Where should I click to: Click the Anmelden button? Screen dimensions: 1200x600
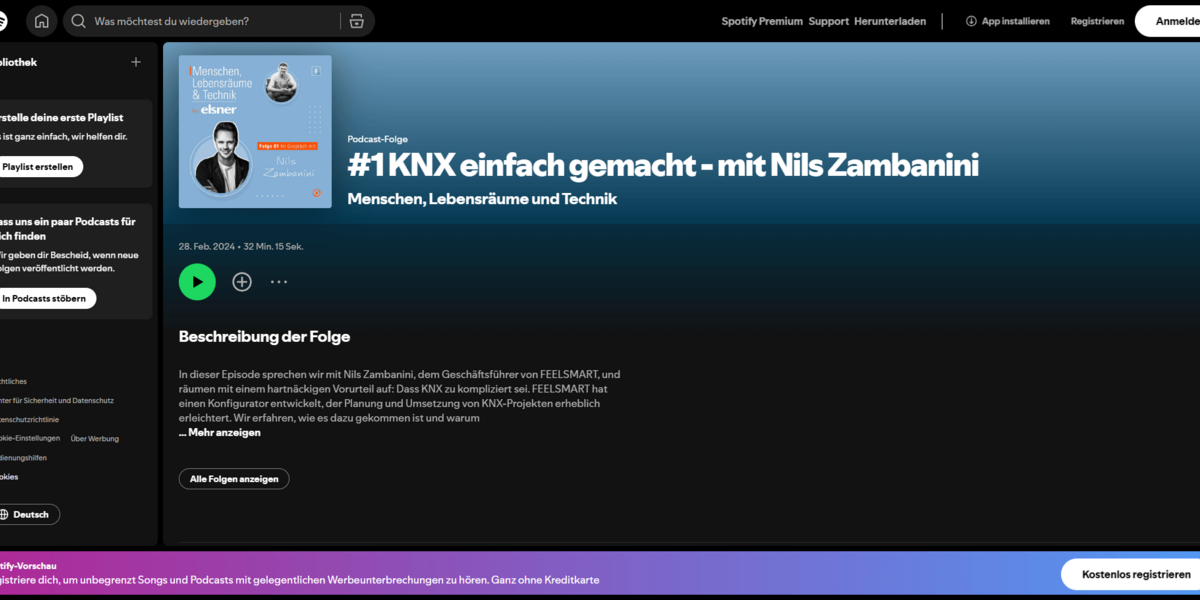tap(1168, 21)
